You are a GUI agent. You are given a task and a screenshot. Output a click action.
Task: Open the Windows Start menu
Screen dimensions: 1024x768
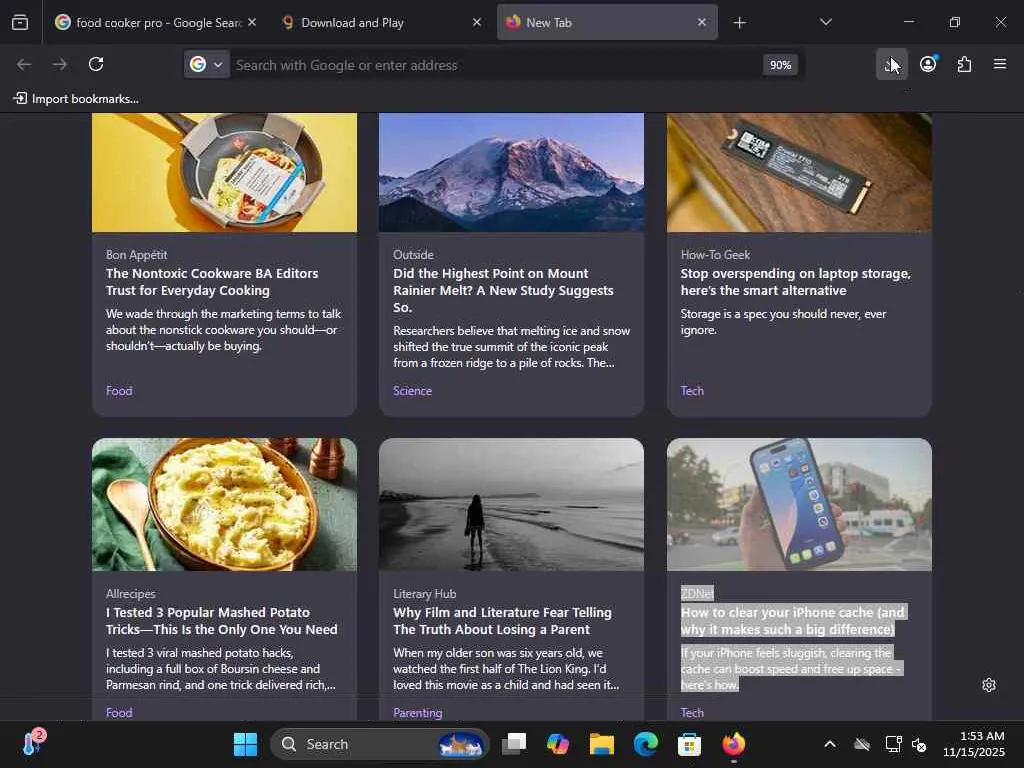coord(246,744)
